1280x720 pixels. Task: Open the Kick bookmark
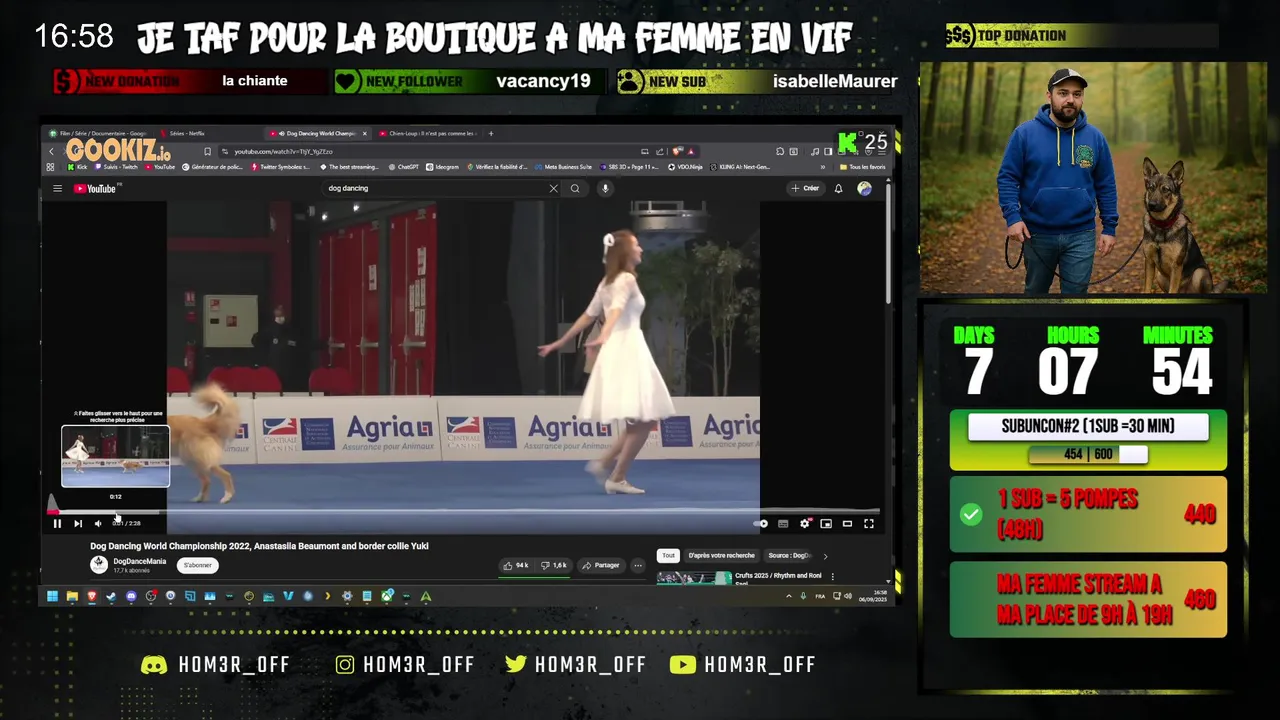78,167
